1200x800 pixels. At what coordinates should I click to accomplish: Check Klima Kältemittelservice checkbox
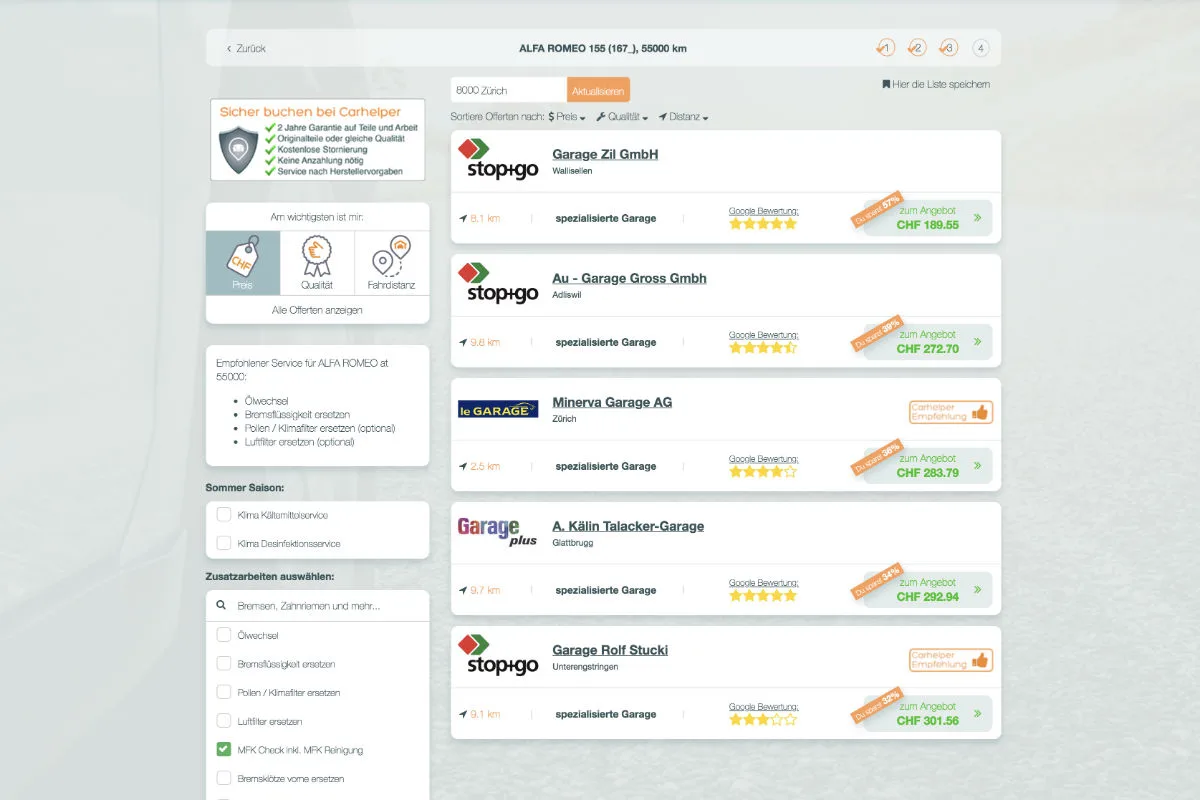tap(224, 515)
